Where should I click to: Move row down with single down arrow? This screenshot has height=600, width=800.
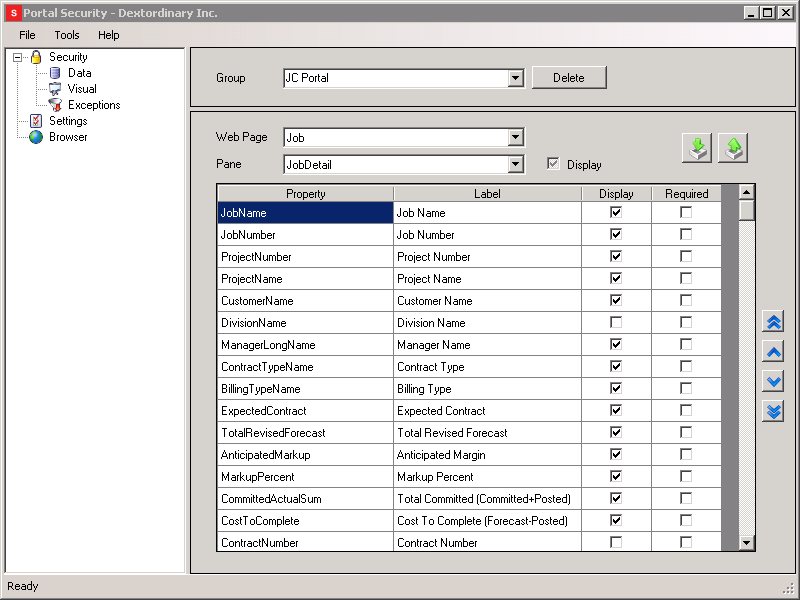pos(773,382)
